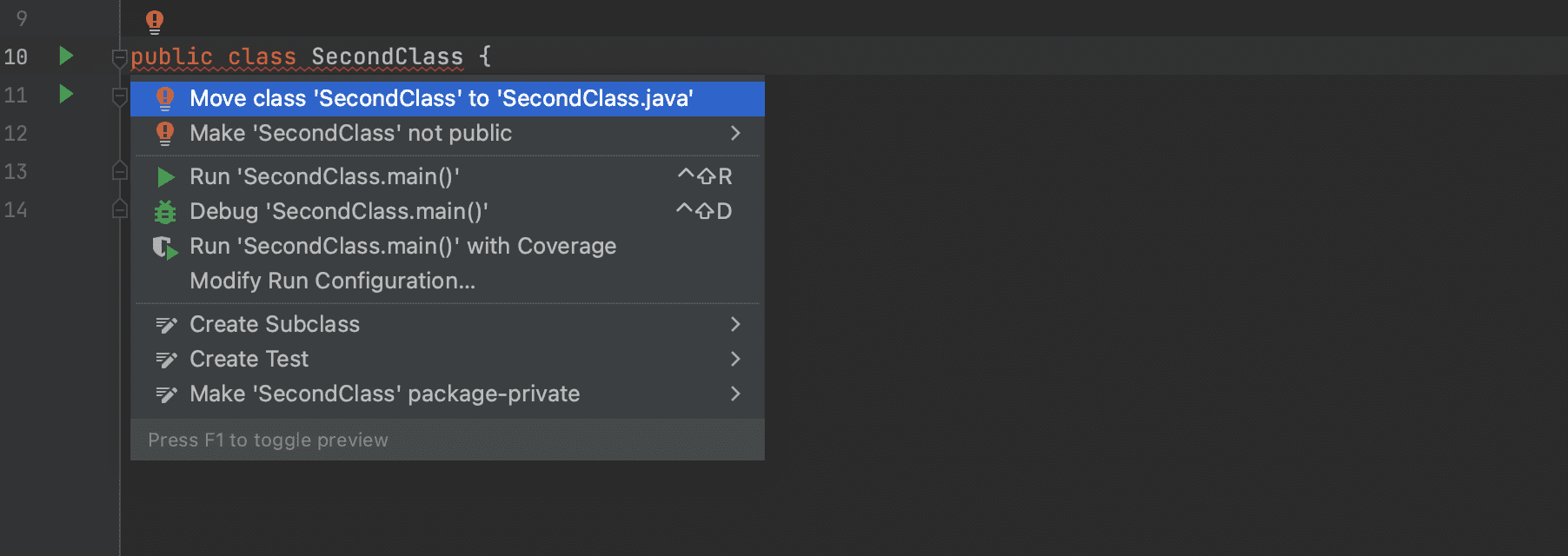Click the pencil icon beside Create Subclass

tap(165, 324)
